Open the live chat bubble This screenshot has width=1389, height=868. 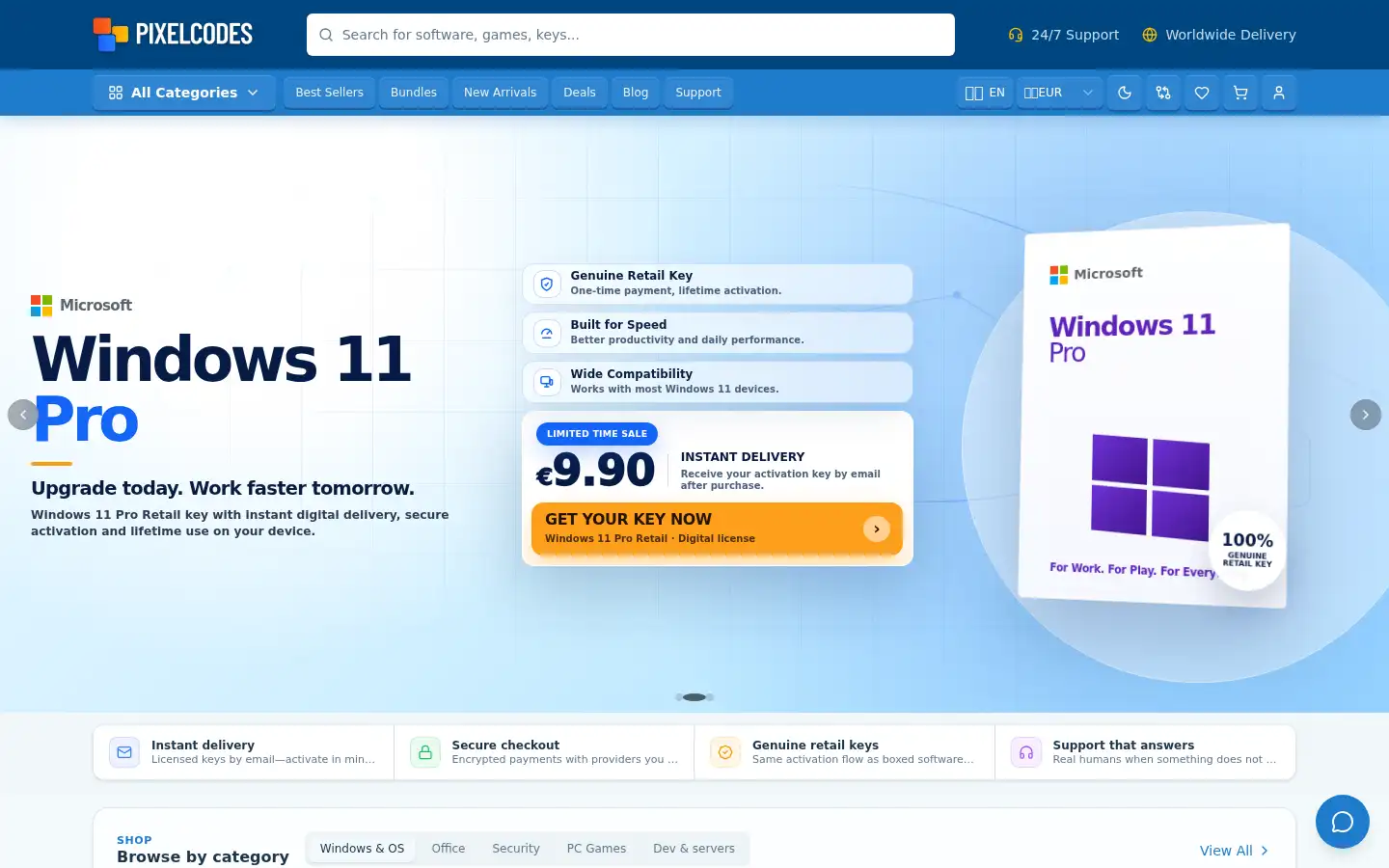(x=1343, y=822)
